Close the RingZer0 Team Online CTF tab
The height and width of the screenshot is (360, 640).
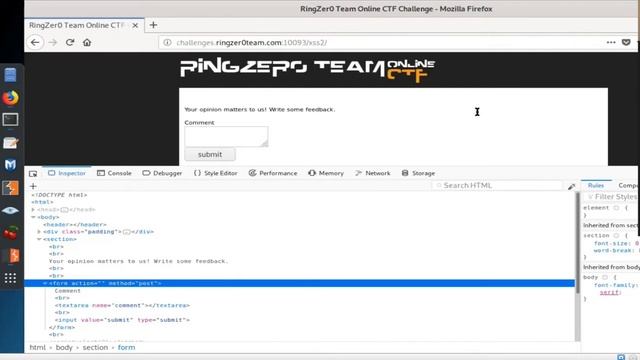coord(135,25)
